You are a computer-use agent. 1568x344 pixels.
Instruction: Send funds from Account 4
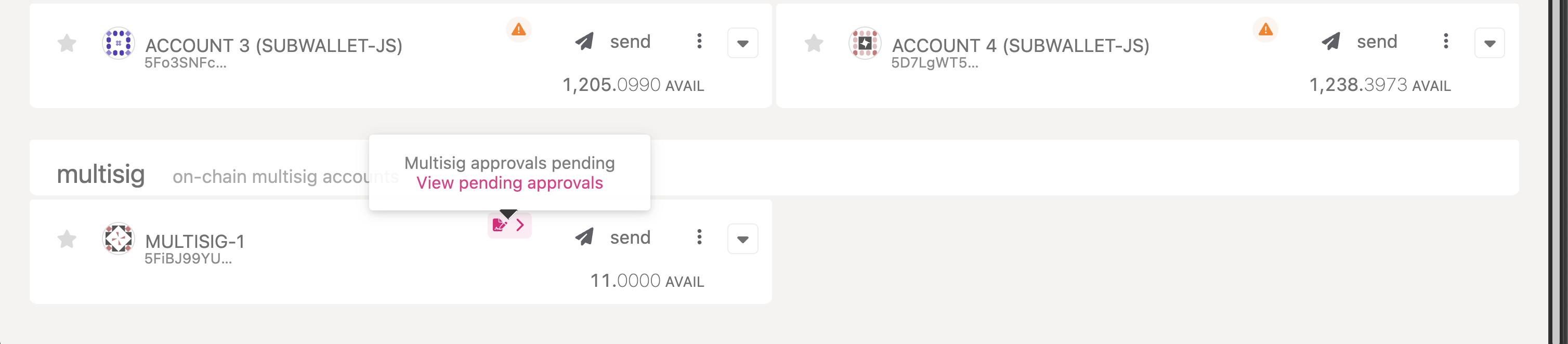(1360, 42)
